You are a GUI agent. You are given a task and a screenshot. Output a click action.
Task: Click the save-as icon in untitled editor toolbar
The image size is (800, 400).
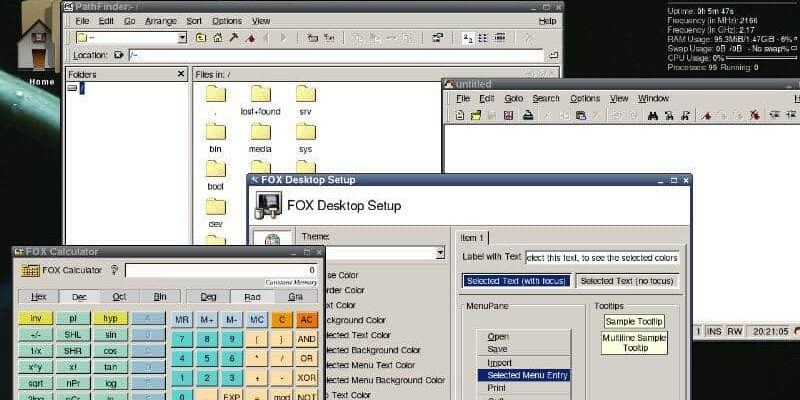coord(508,115)
